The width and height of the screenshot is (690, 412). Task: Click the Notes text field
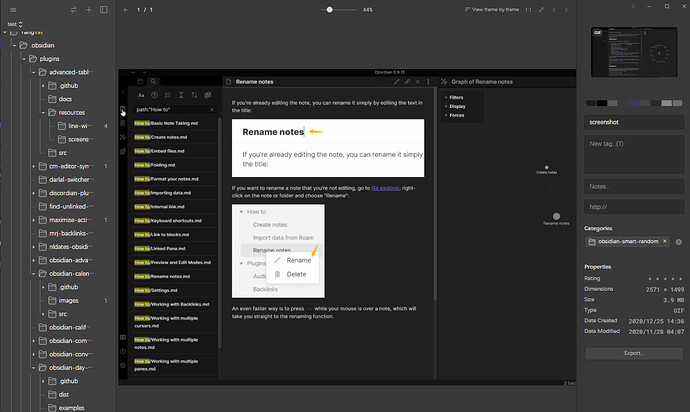(634, 187)
